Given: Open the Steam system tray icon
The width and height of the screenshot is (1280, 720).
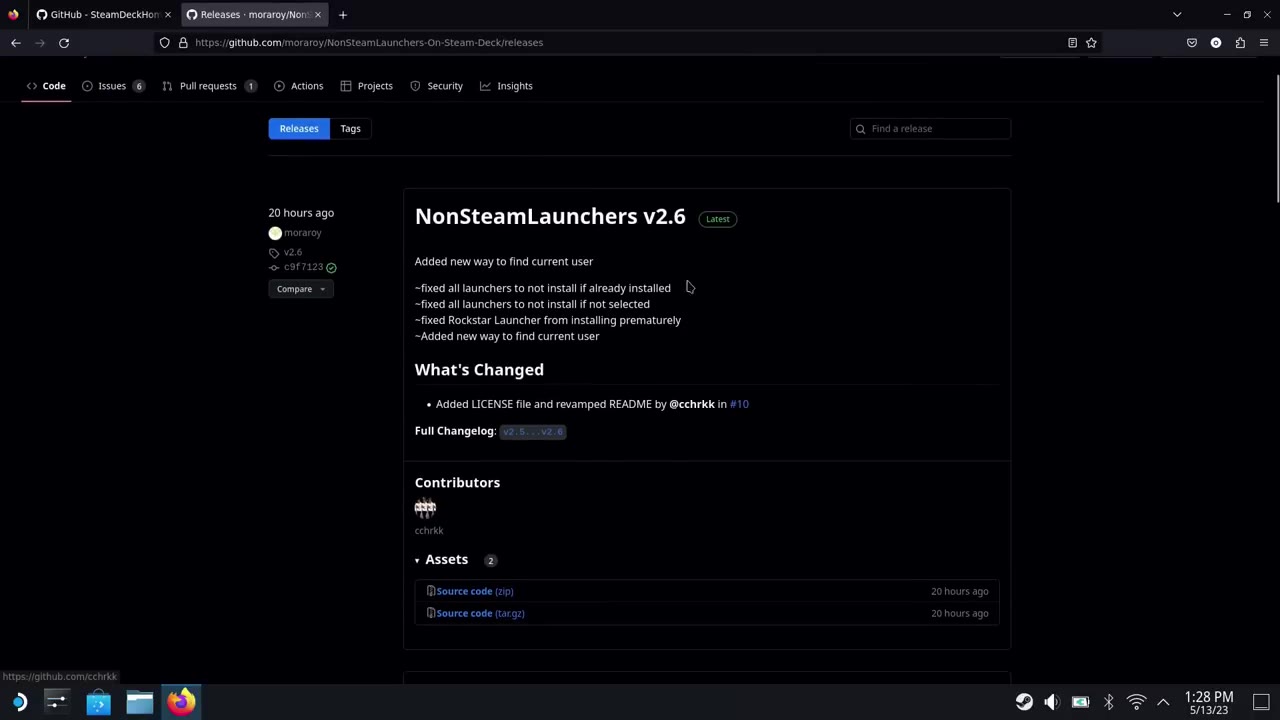Looking at the screenshot, I should (1024, 702).
